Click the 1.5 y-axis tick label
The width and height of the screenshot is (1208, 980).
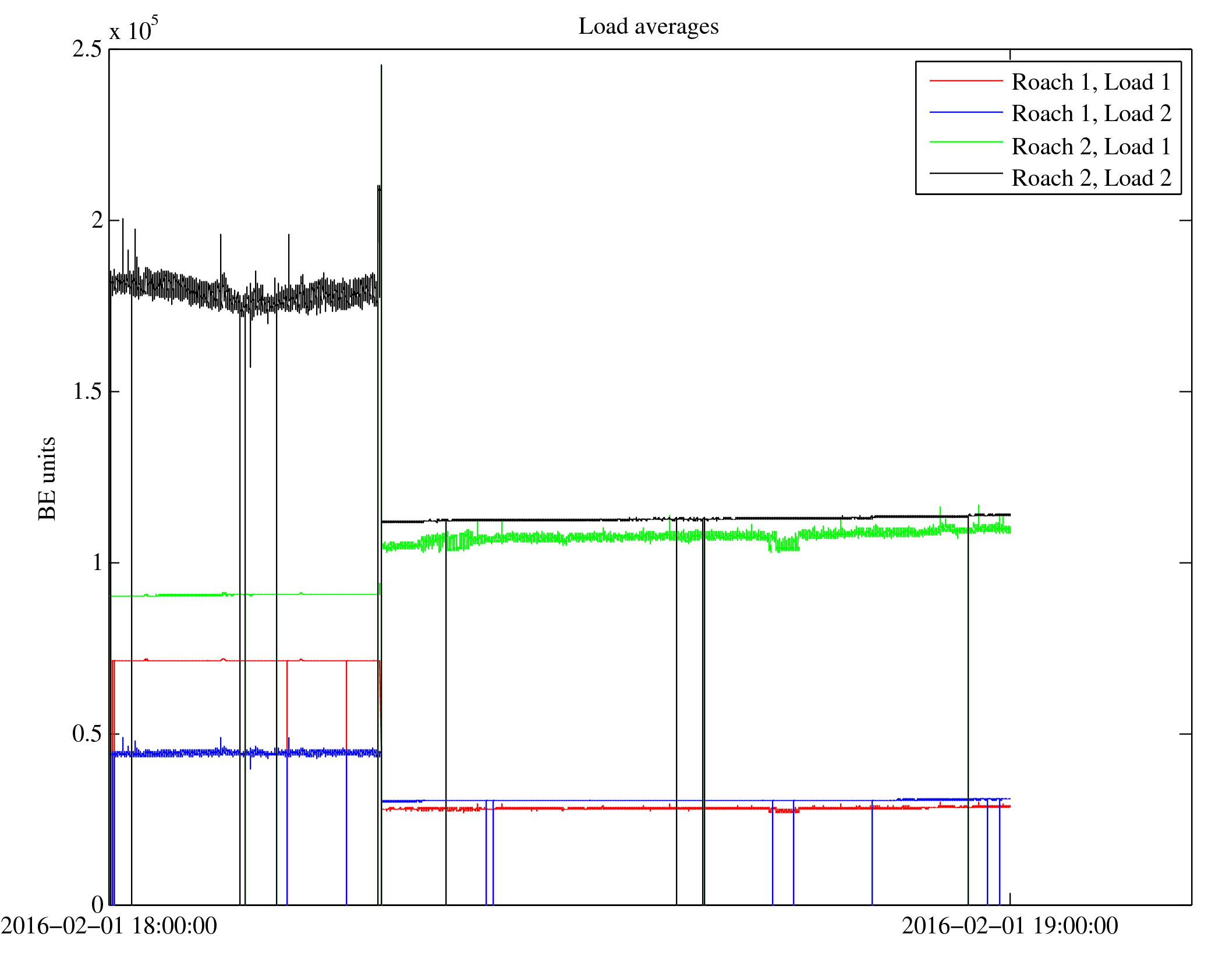(87, 391)
